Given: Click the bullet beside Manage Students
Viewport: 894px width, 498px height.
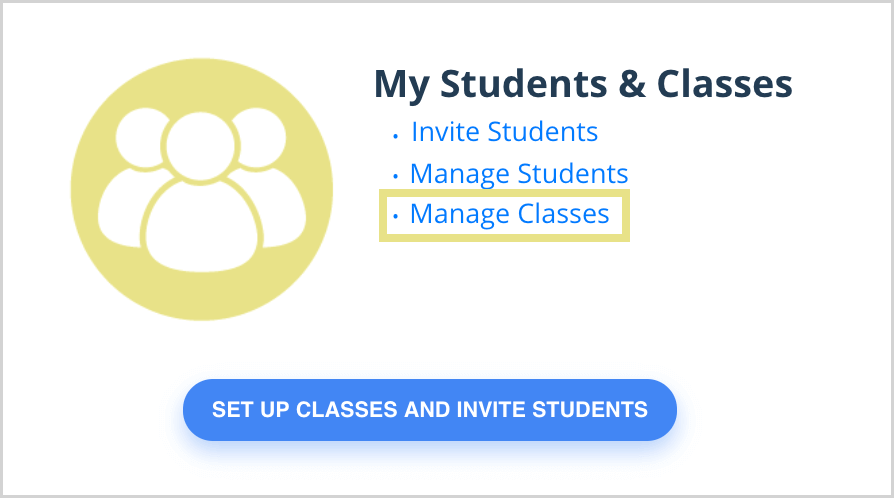Looking at the screenshot, I should pos(395,176).
